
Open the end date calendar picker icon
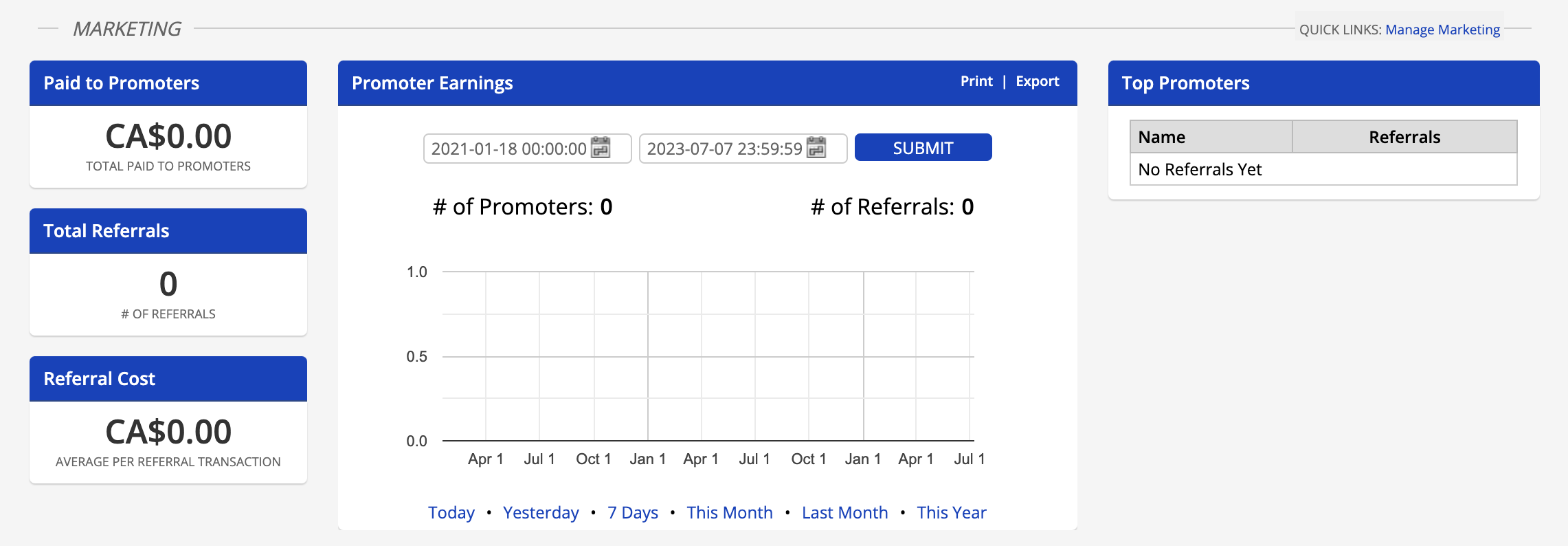(x=816, y=148)
